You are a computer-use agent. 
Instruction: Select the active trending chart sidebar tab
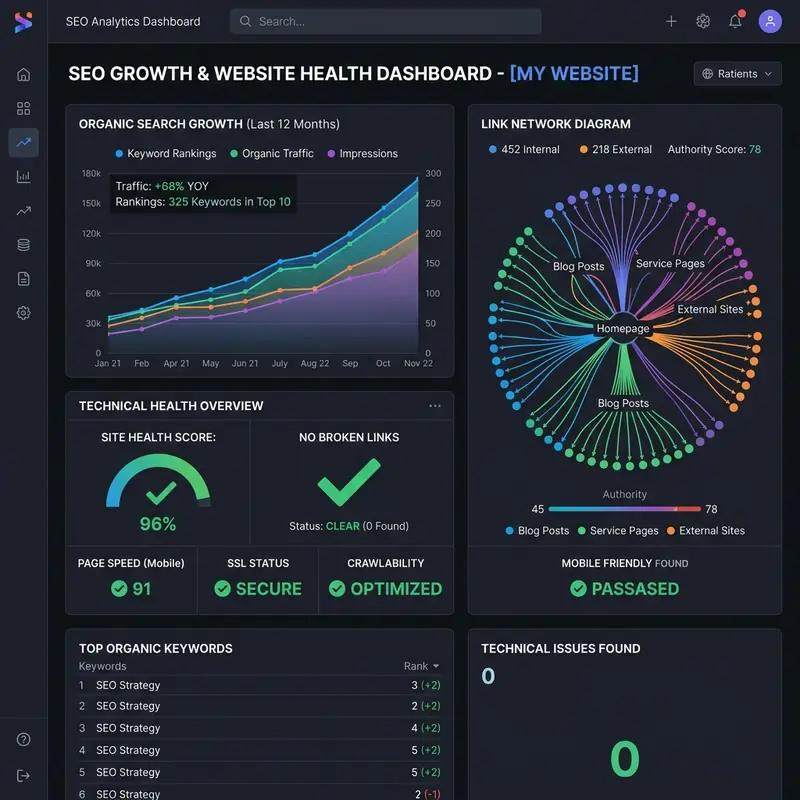23,142
